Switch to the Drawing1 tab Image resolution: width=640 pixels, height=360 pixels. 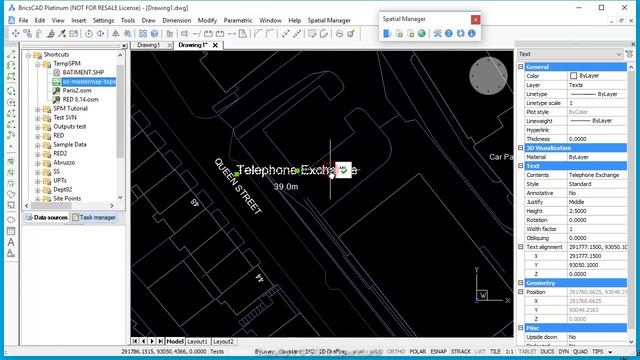coord(148,45)
